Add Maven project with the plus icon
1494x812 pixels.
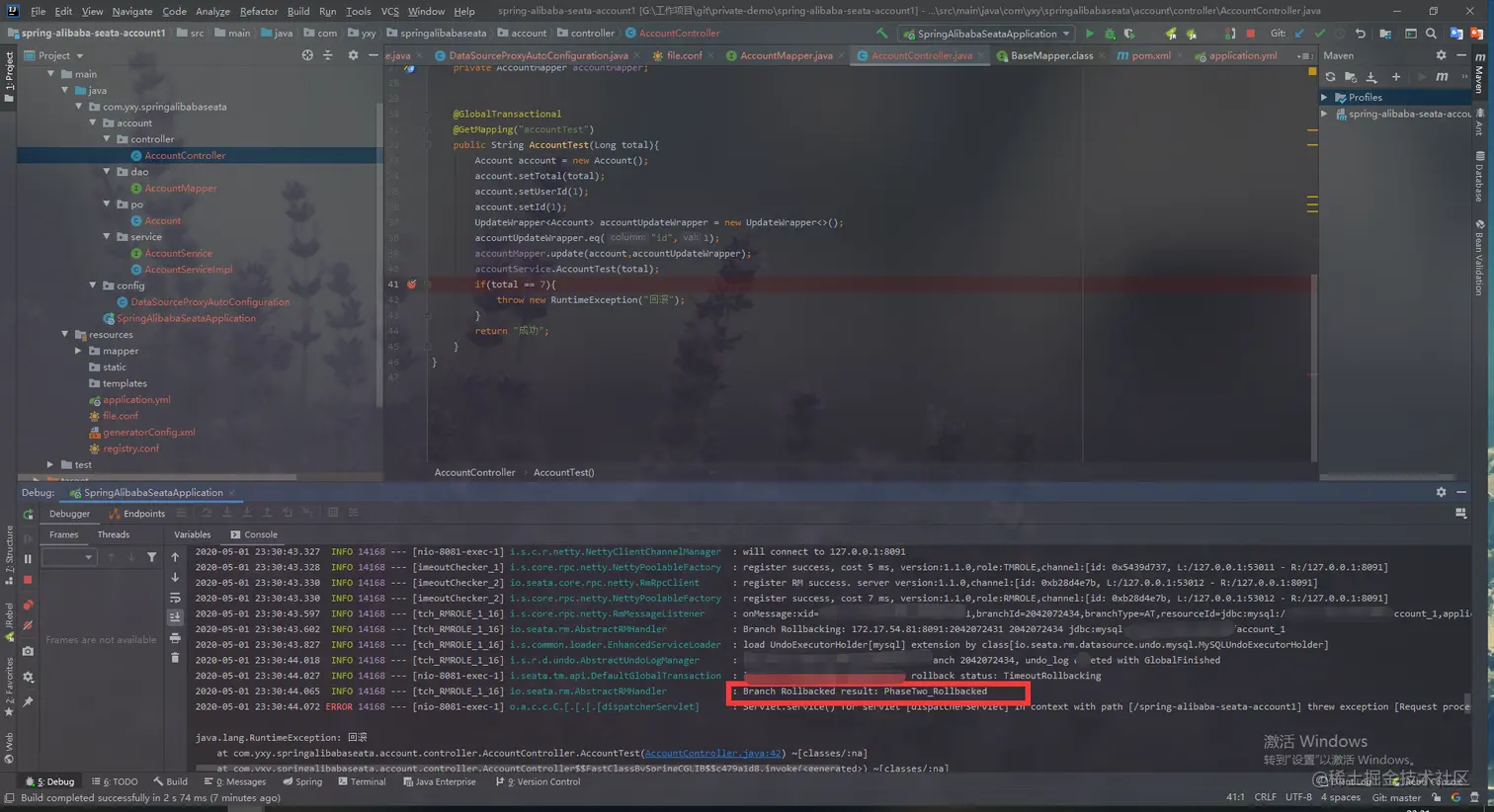(1396, 77)
